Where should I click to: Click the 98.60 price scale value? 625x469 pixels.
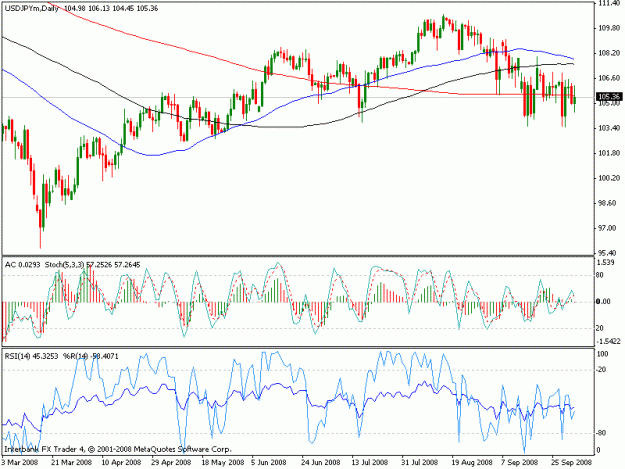point(609,203)
